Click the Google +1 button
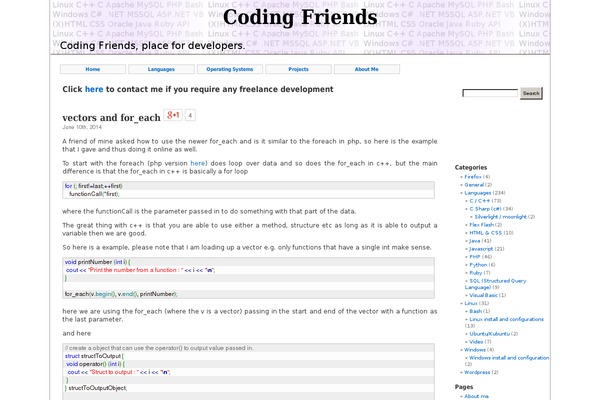600x400 pixels. pos(172,115)
